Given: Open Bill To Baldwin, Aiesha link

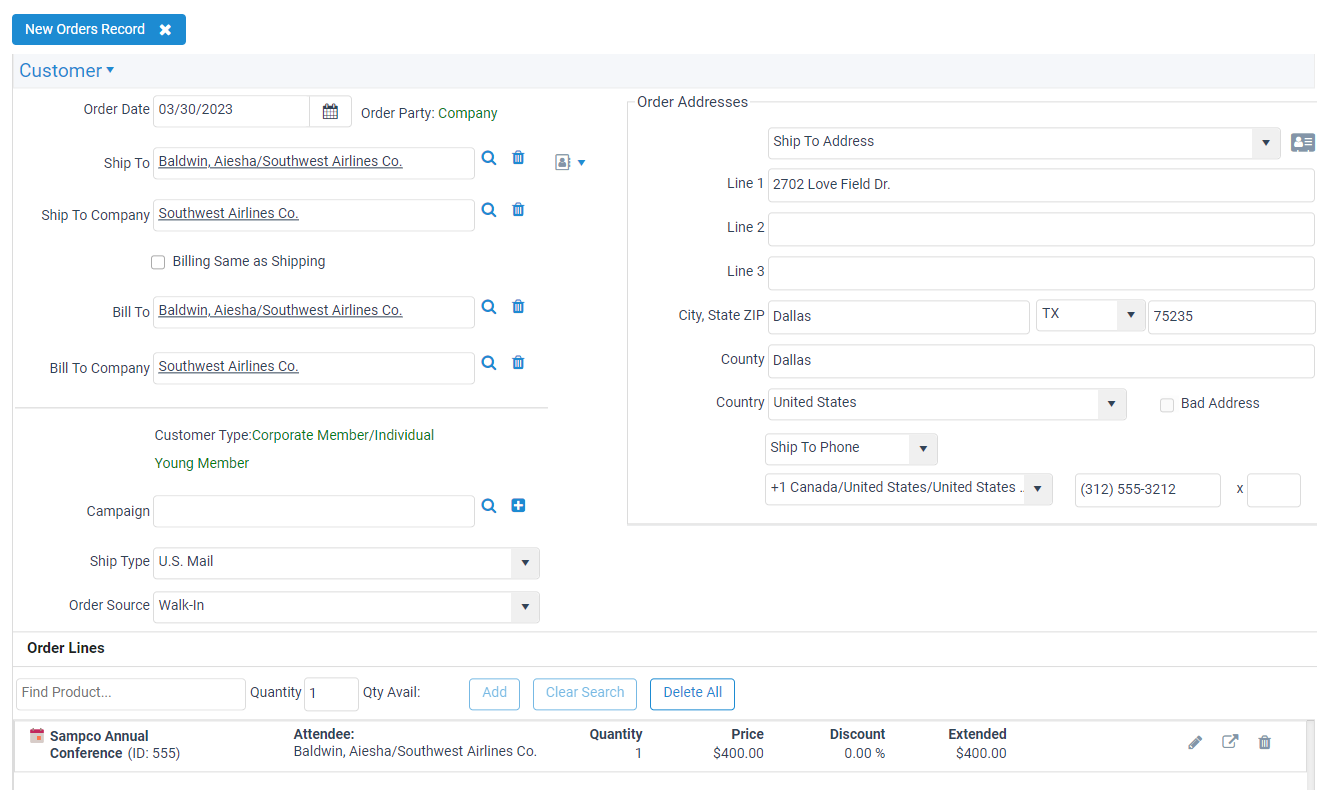Looking at the screenshot, I should (281, 310).
